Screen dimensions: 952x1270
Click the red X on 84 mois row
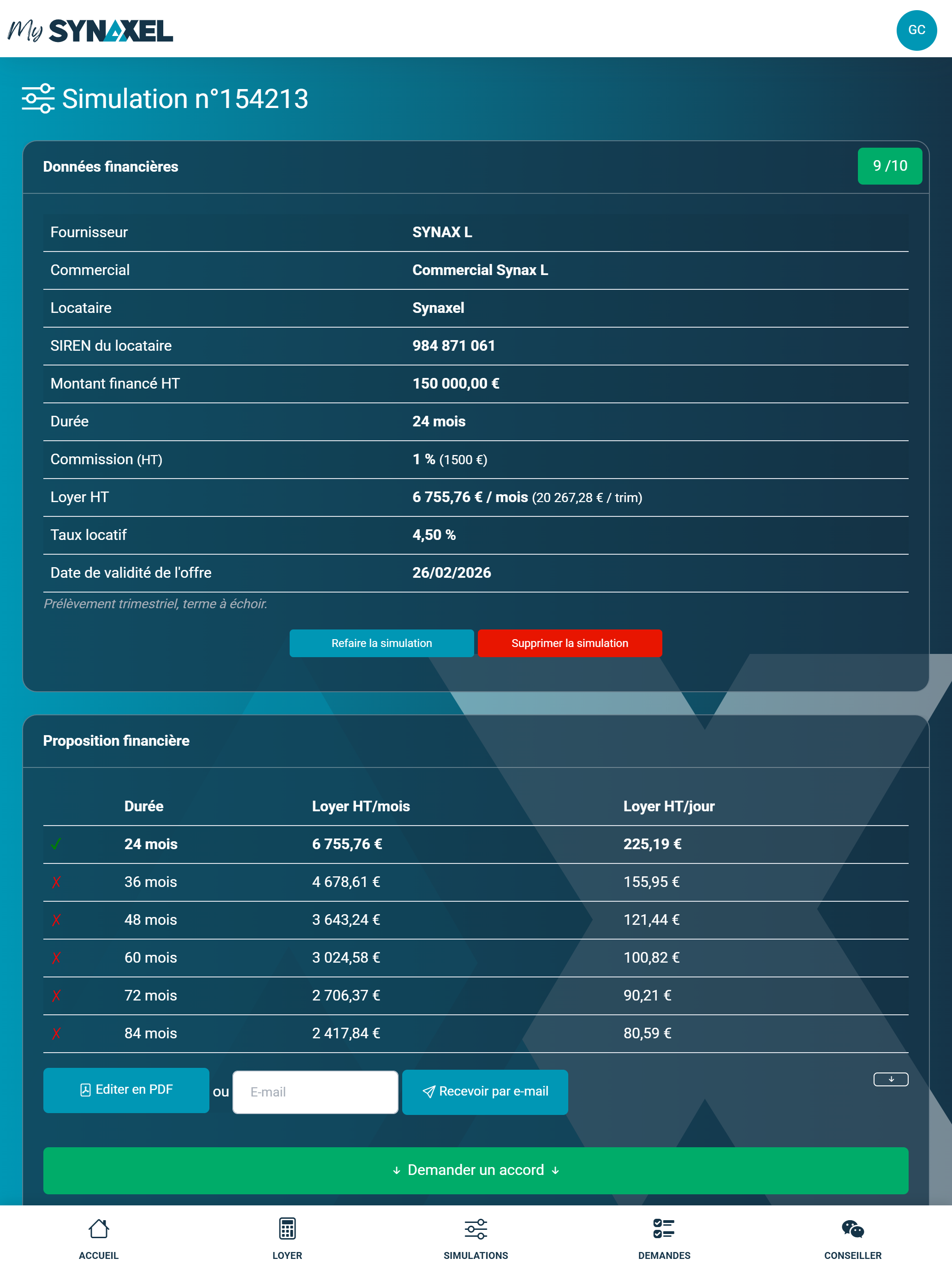pyautogui.click(x=56, y=1033)
